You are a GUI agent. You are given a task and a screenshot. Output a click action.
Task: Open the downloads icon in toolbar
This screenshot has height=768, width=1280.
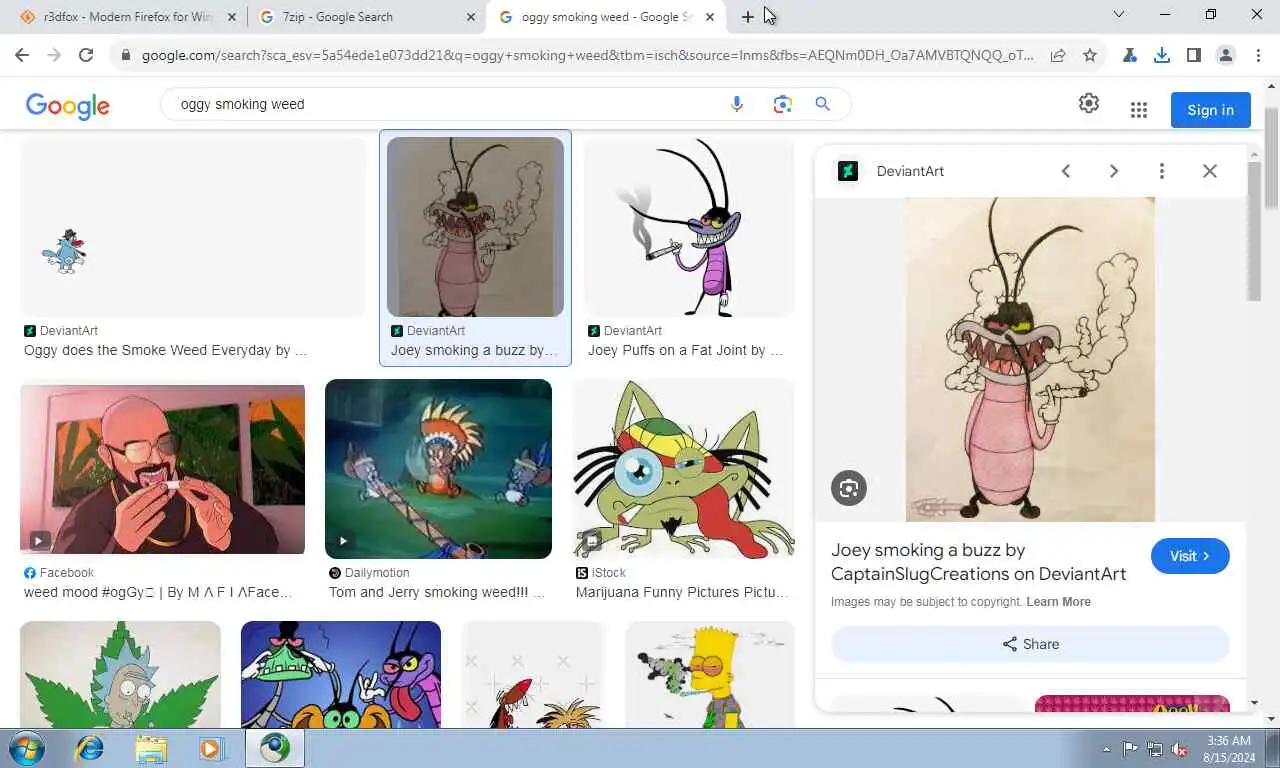[x=1162, y=55]
